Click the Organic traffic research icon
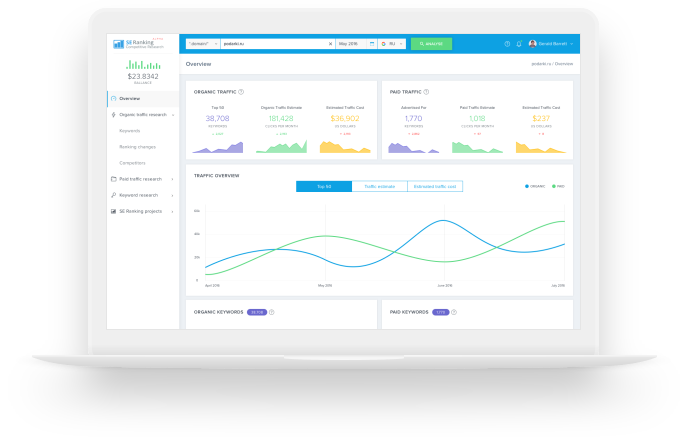Image resolution: width=689 pixels, height=437 pixels. (113, 115)
